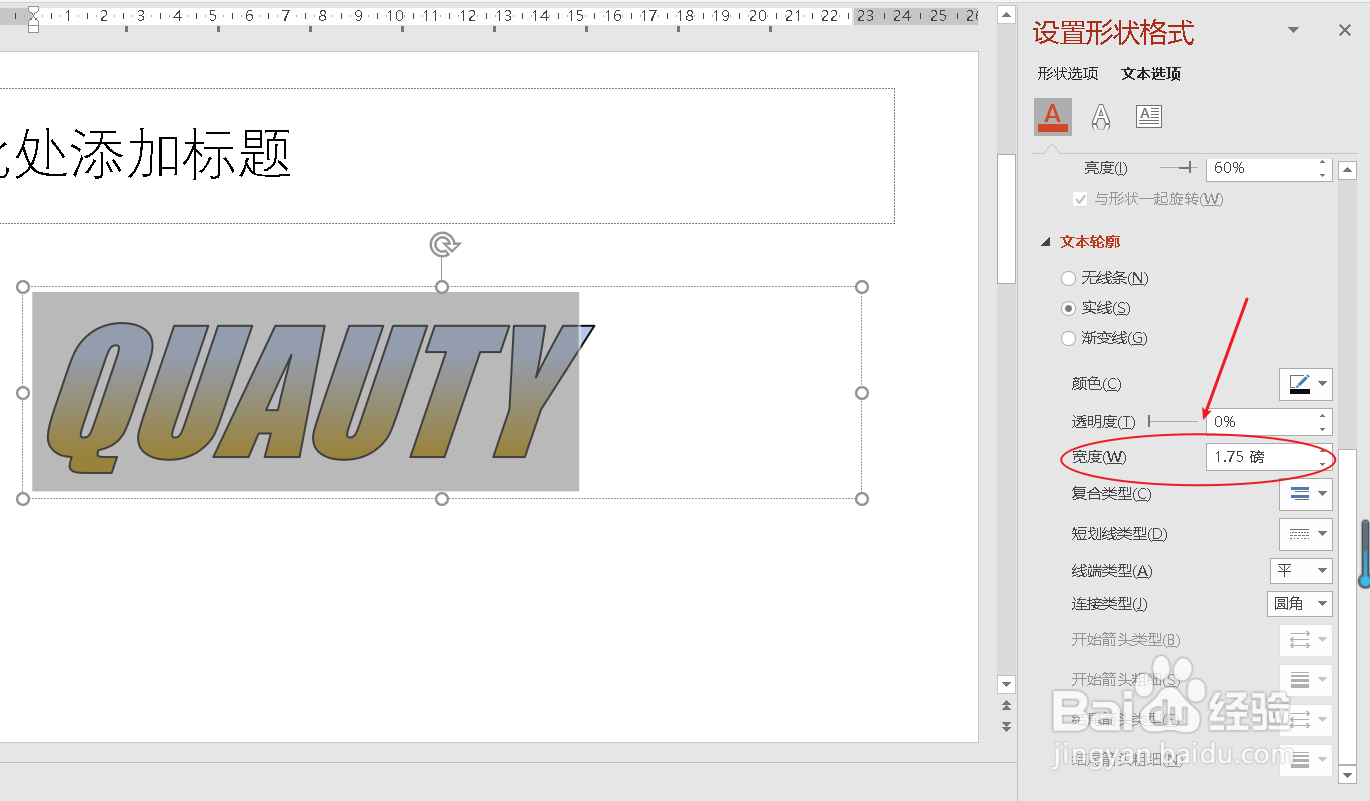
Task: Select the 渐变线 radio button
Action: click(1069, 338)
